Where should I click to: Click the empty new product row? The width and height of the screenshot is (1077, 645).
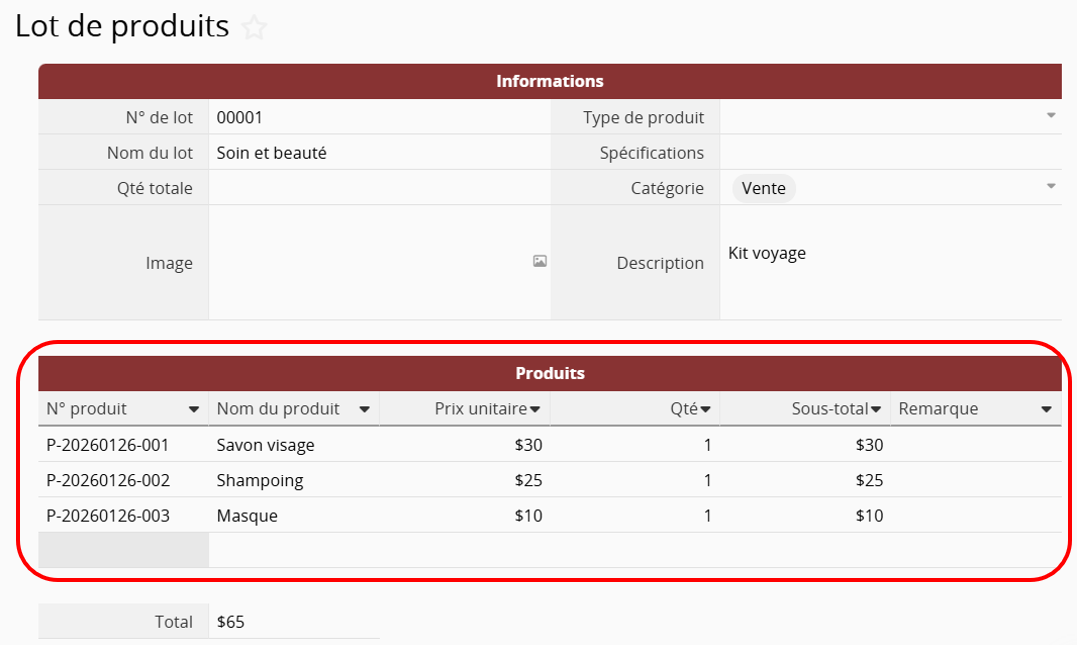click(x=634, y=550)
